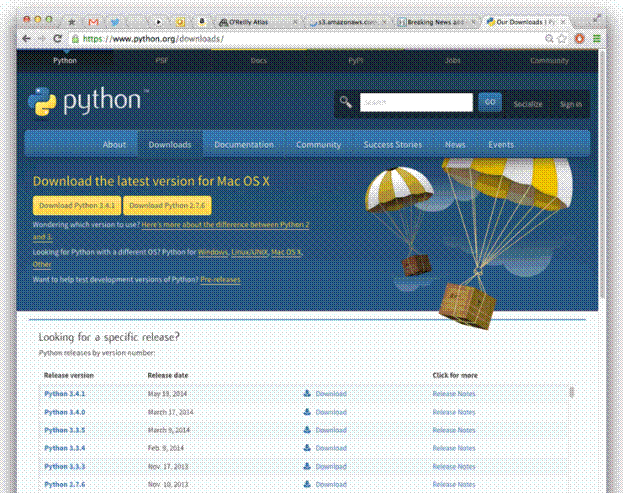This screenshot has width=624, height=494.
Task: Go back with the browser back arrow
Action: [26, 39]
